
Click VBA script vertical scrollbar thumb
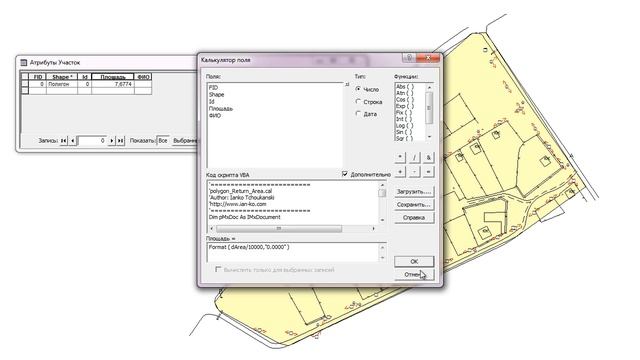coord(382,193)
